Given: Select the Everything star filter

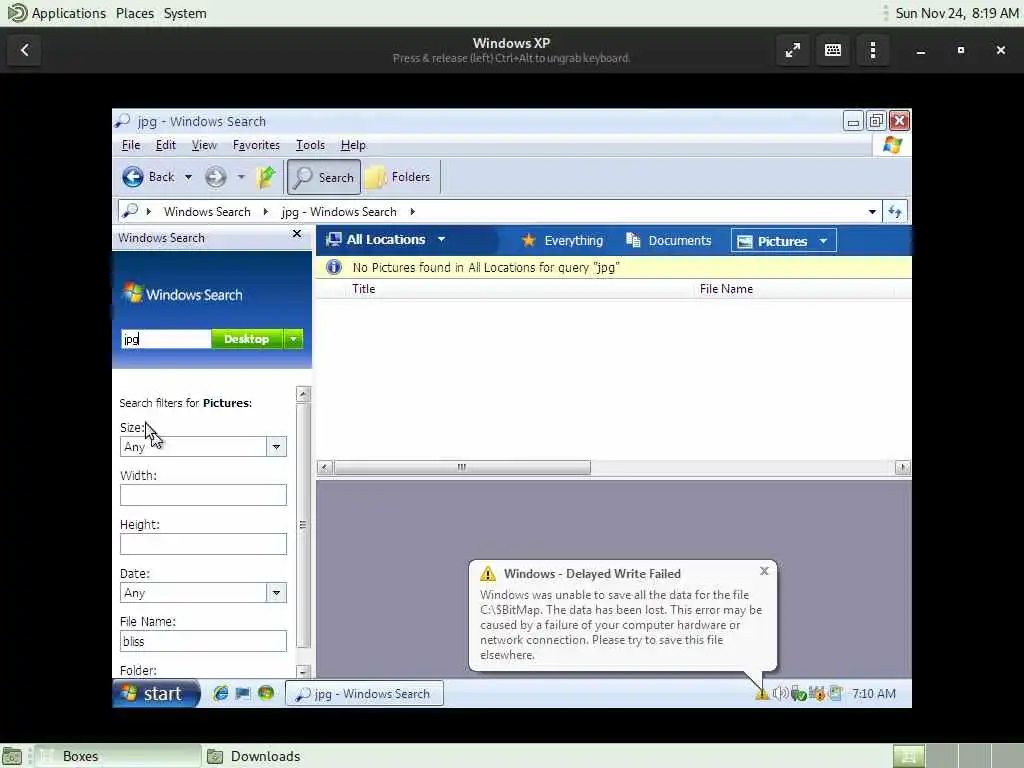Looking at the screenshot, I should tap(562, 241).
